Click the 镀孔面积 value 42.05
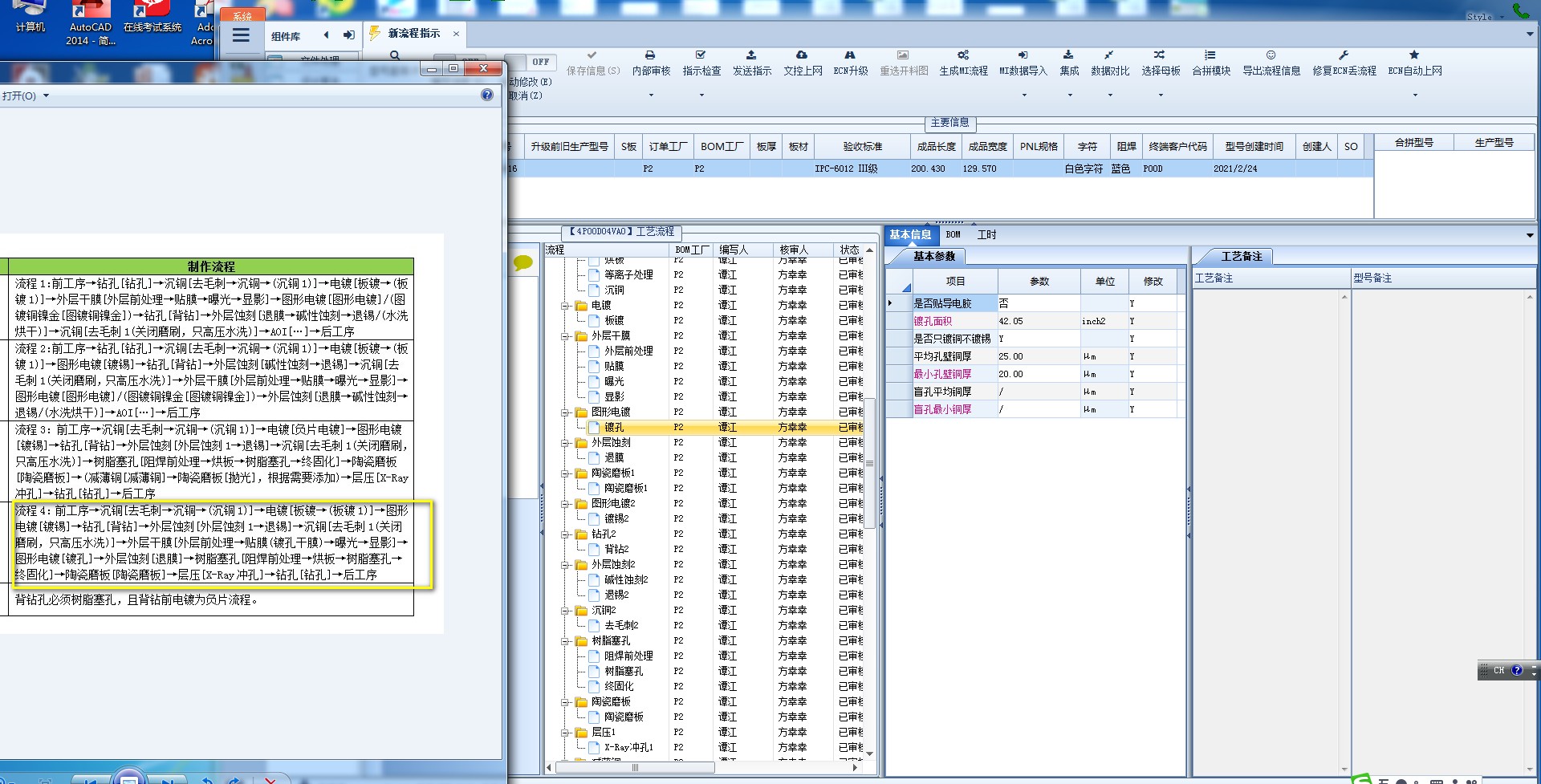 pos(1039,321)
